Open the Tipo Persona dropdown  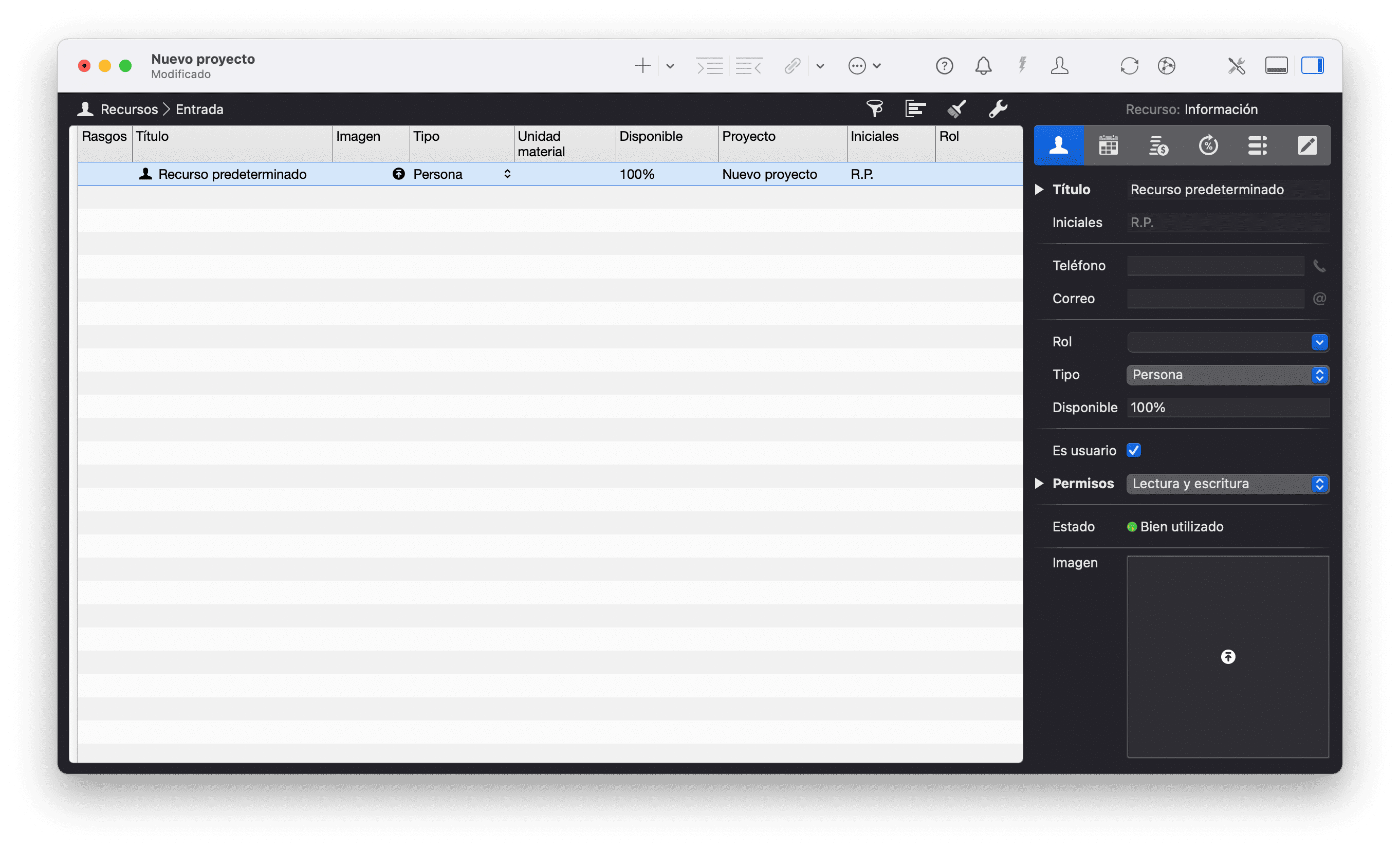pyautogui.click(x=1227, y=375)
